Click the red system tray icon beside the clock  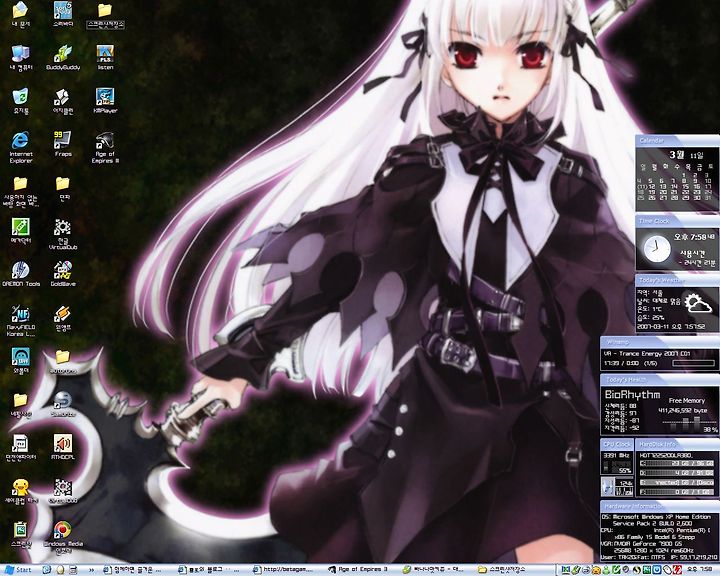[x=678, y=570]
